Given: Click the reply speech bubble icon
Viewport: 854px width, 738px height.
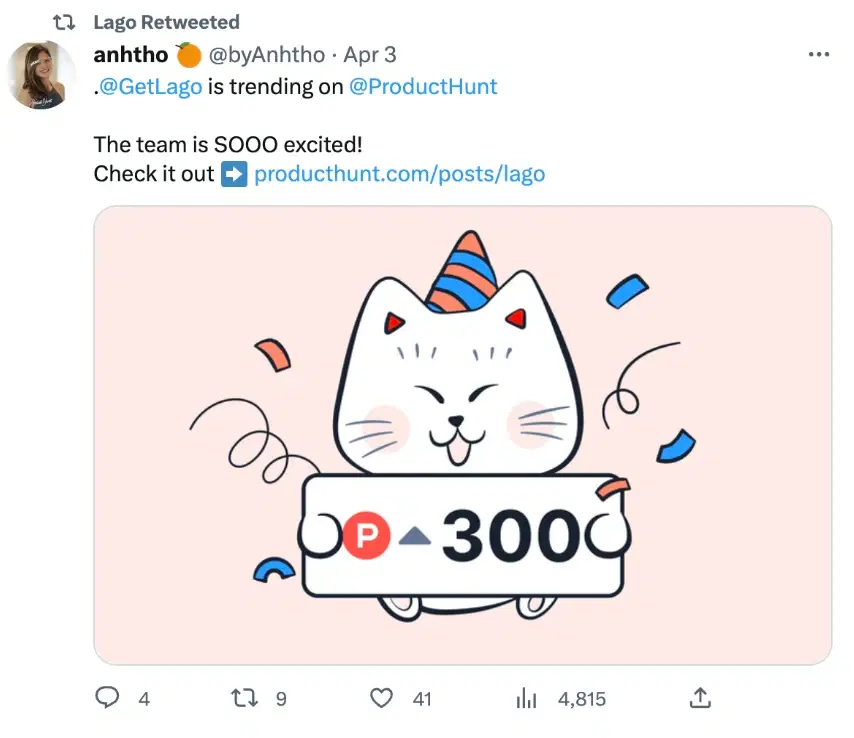Looking at the screenshot, I should [x=107, y=698].
